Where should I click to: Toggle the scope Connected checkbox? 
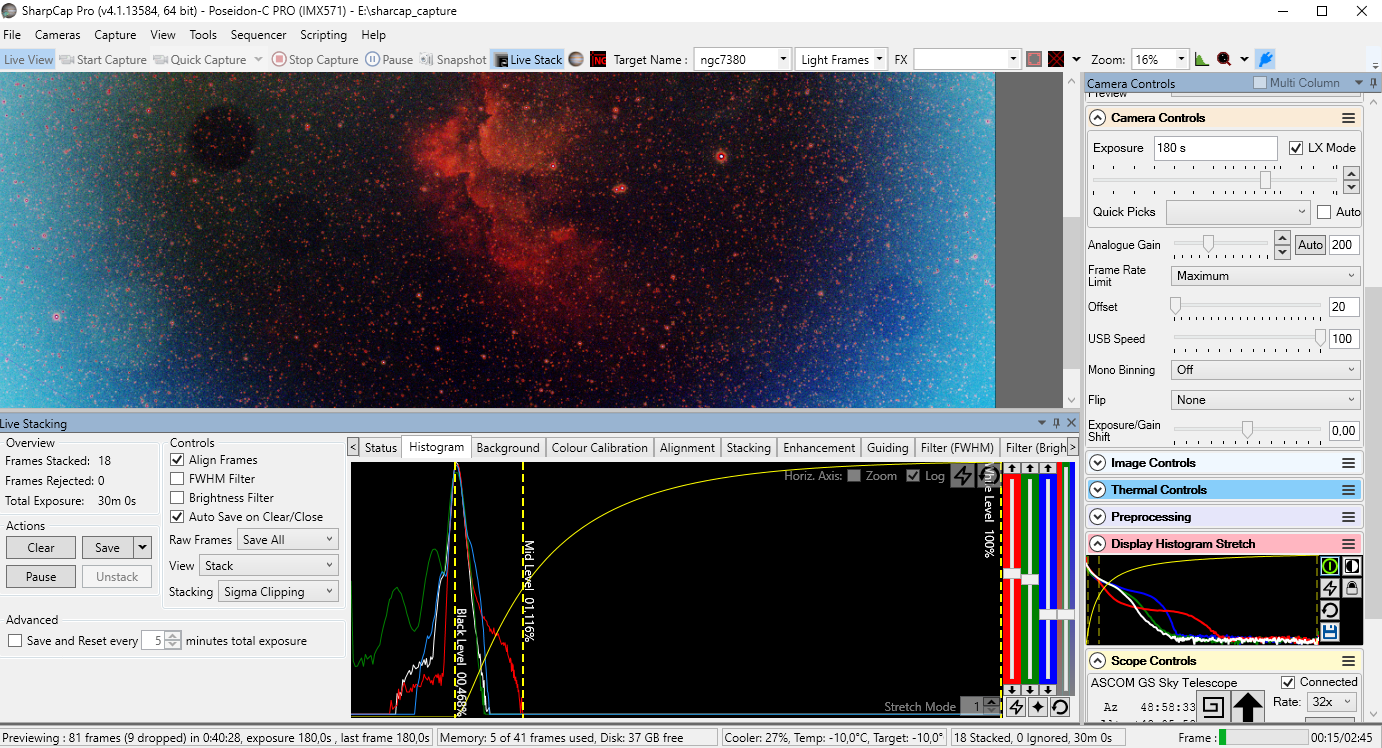click(1288, 682)
